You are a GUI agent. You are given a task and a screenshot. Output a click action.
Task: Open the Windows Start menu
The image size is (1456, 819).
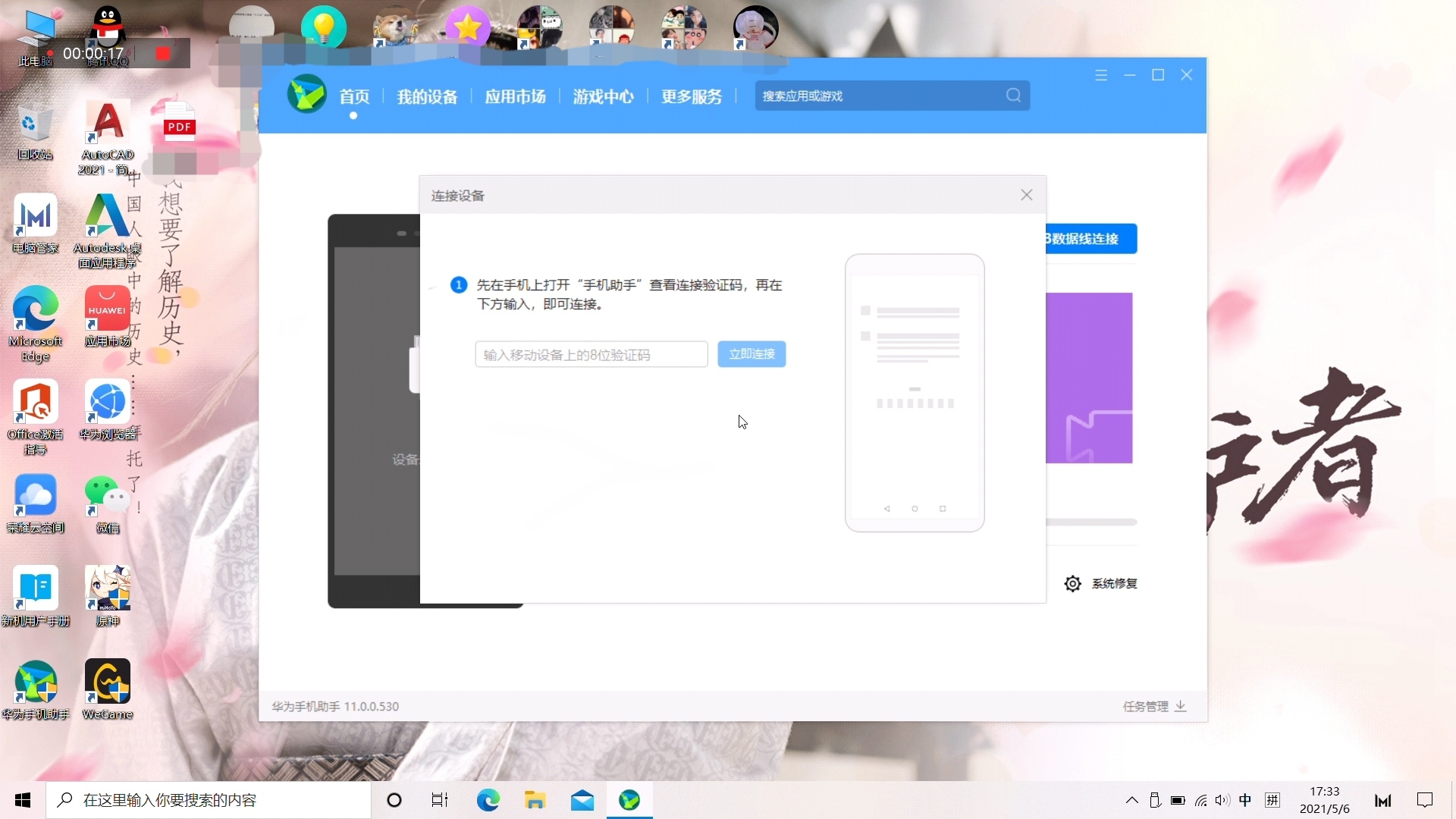point(23,800)
